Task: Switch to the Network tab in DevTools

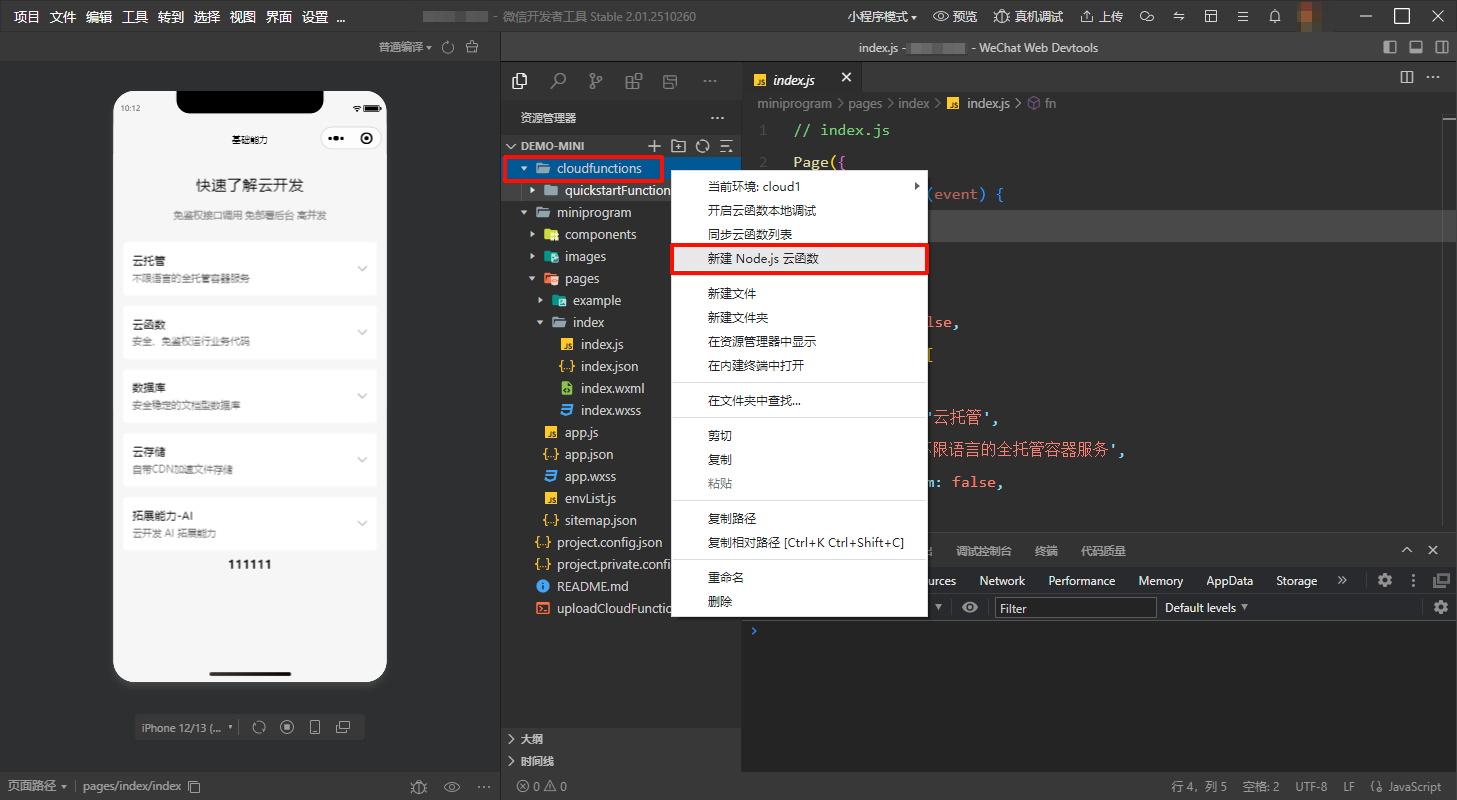Action: pos(1002,581)
